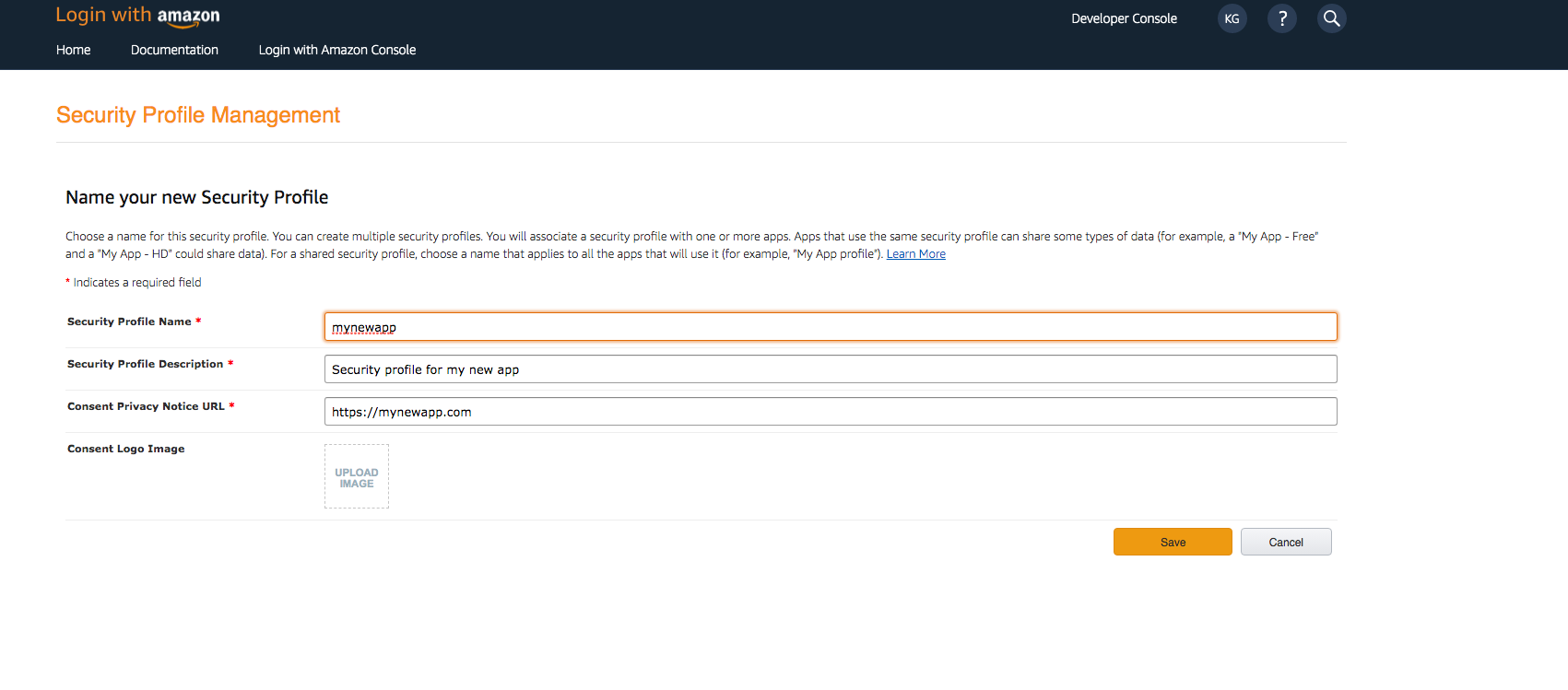Click the Security Profile Management heading

point(198,115)
